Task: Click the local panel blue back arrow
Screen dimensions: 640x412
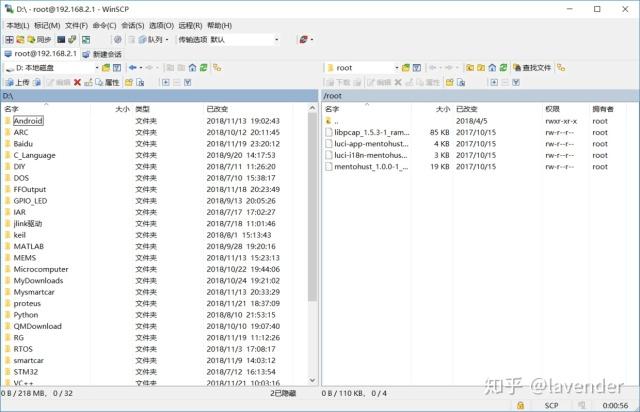Action: (x=132, y=68)
